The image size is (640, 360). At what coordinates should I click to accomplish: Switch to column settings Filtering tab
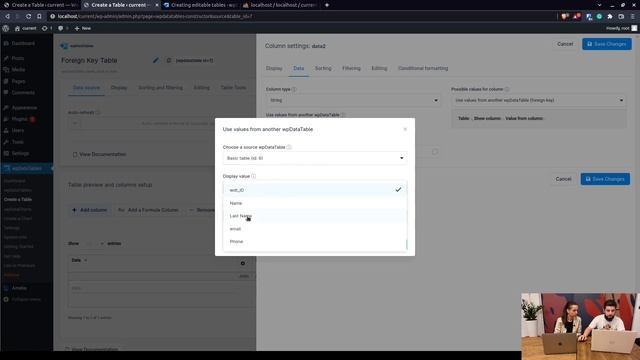coord(351,68)
